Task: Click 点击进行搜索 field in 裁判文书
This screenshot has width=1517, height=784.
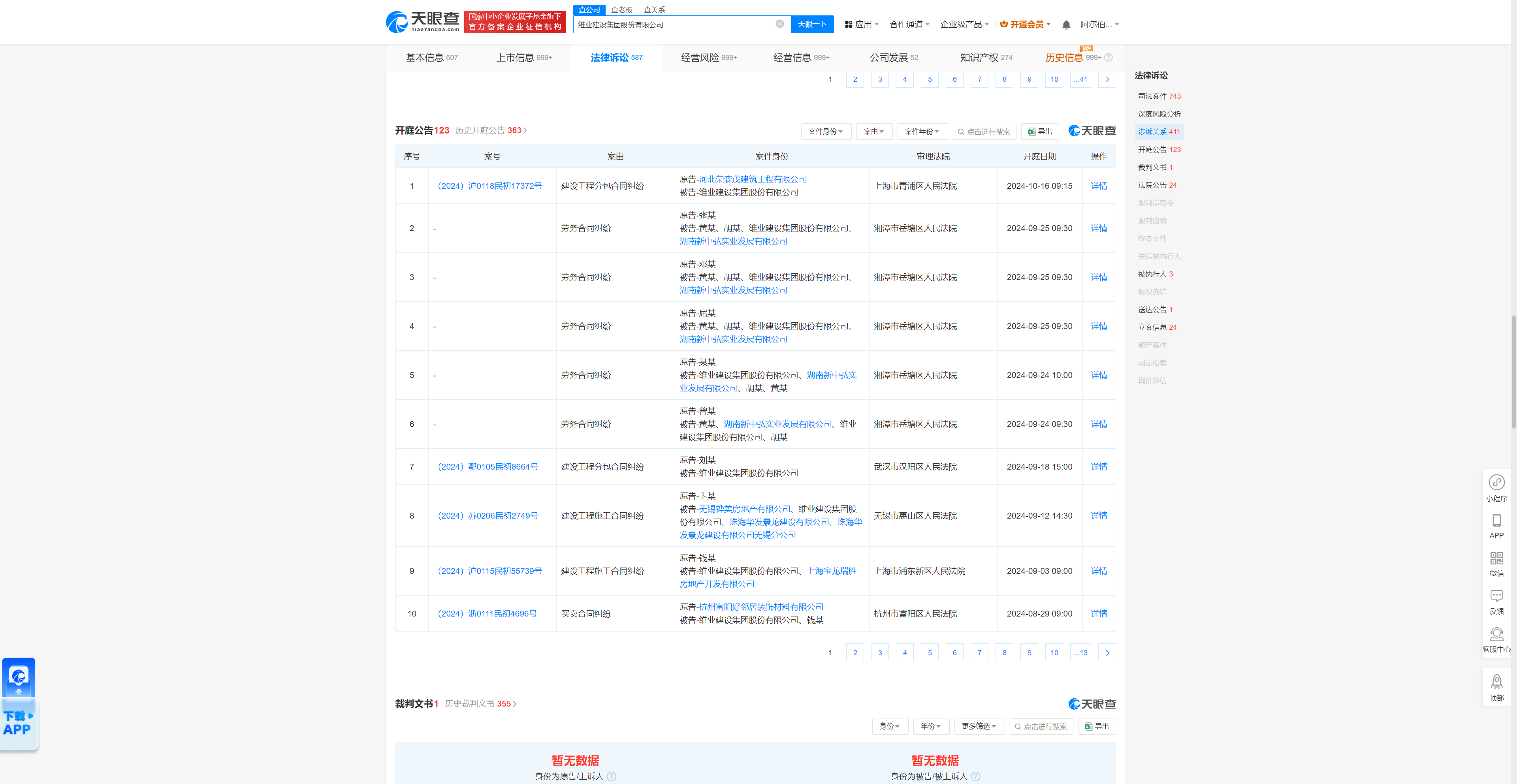Action: pos(1041,726)
